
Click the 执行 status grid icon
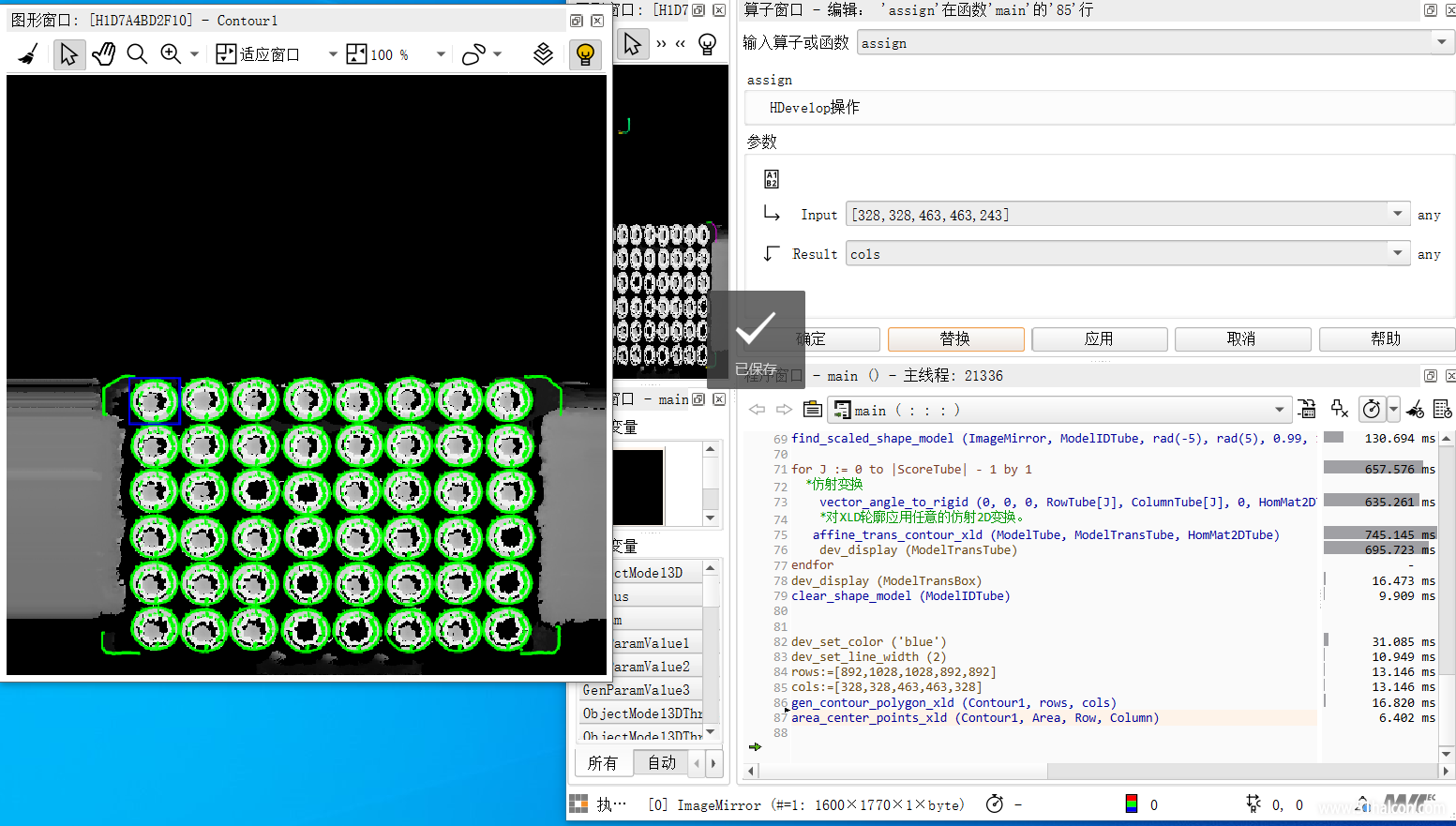coord(578,804)
